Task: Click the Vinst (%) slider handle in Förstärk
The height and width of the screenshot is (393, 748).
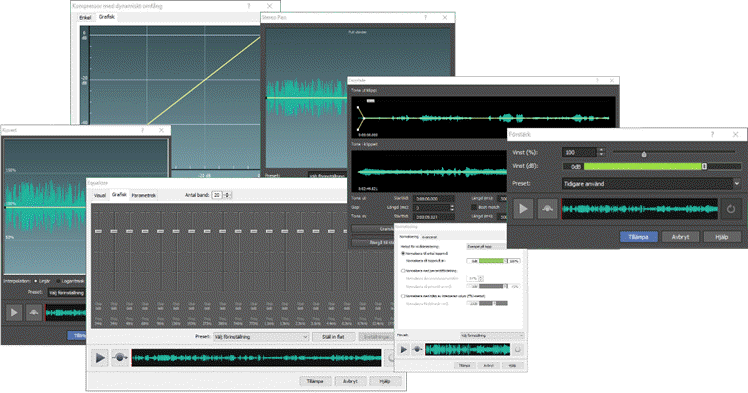Action: click(x=644, y=154)
